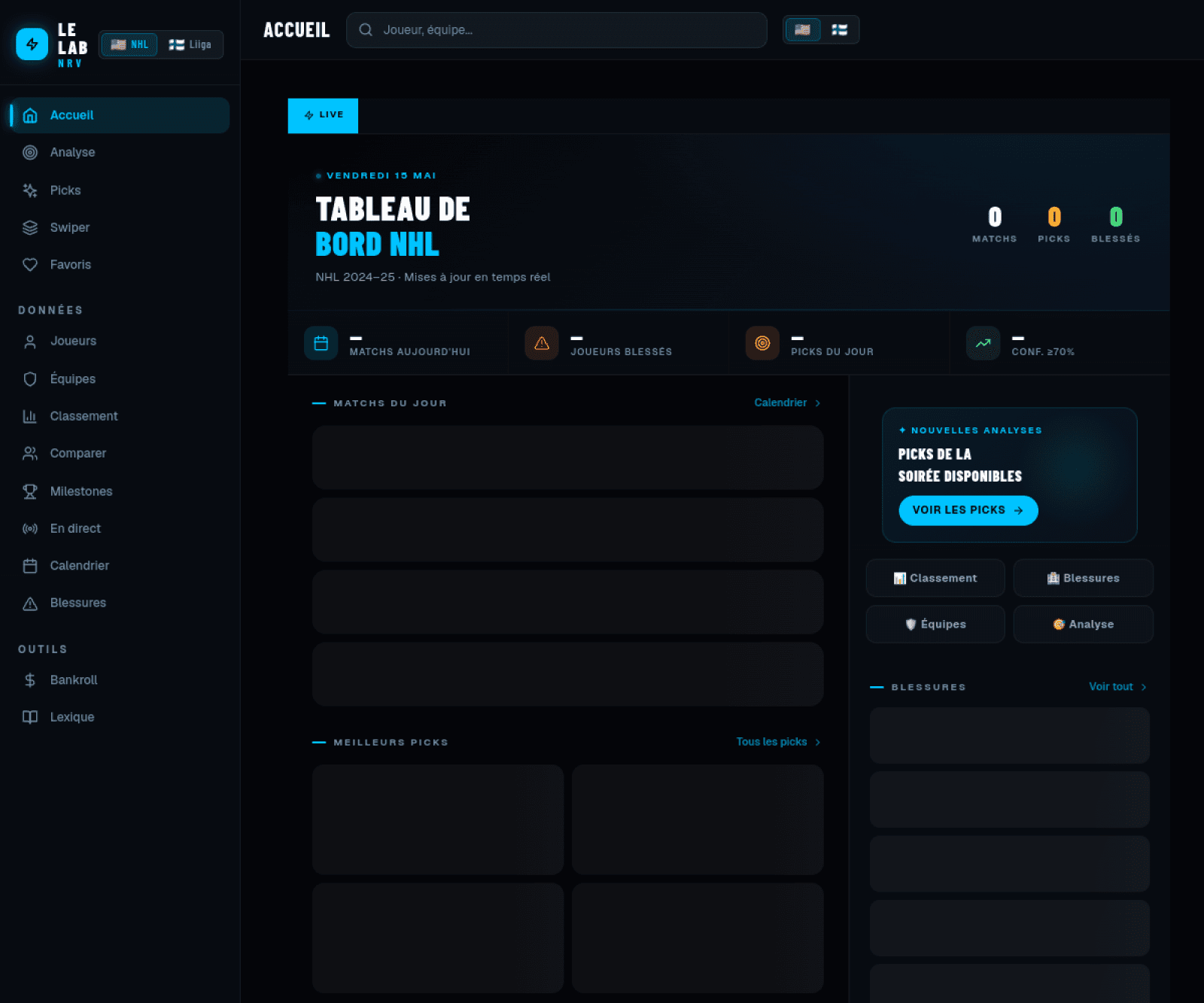Click the Classement bar chart icon in sidebar

click(30, 416)
